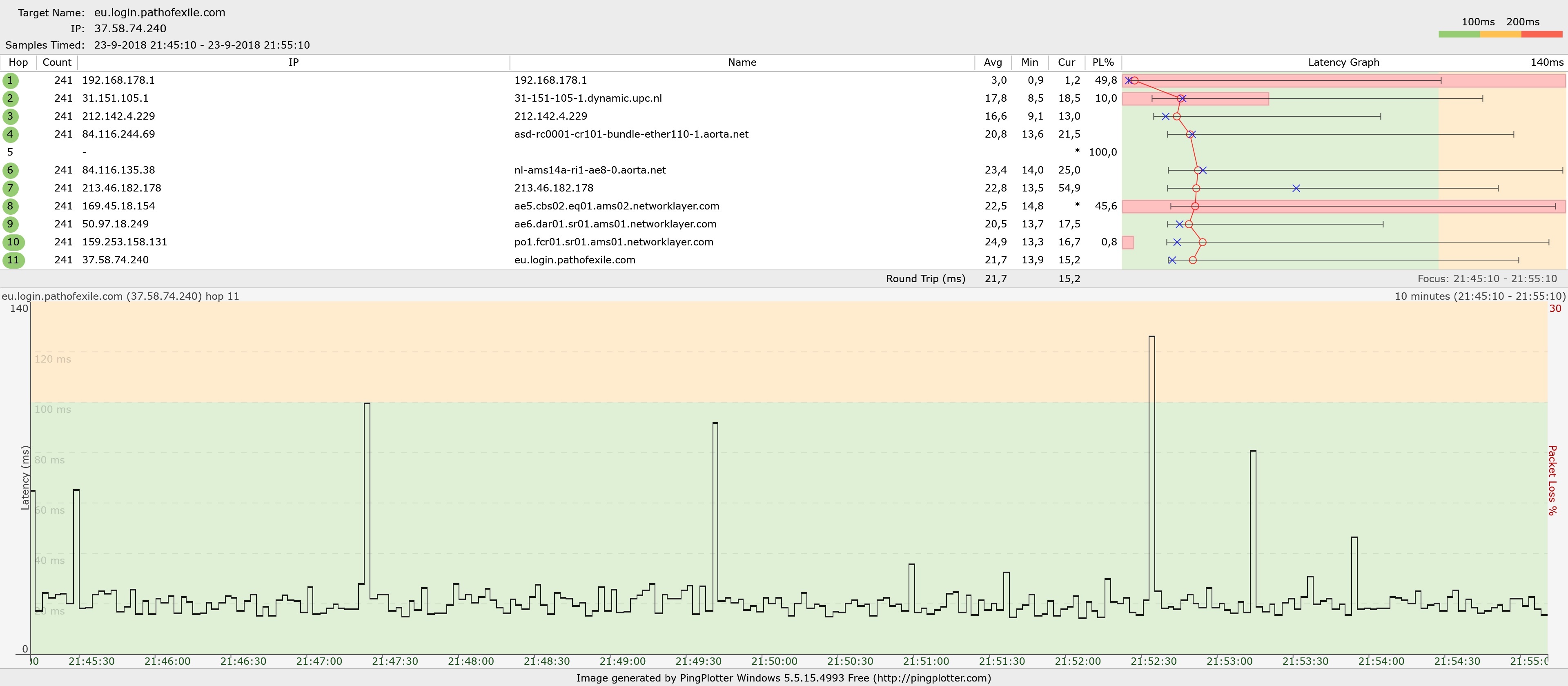
Task: Click the green hop 11 circle icon
Action: coord(13,260)
